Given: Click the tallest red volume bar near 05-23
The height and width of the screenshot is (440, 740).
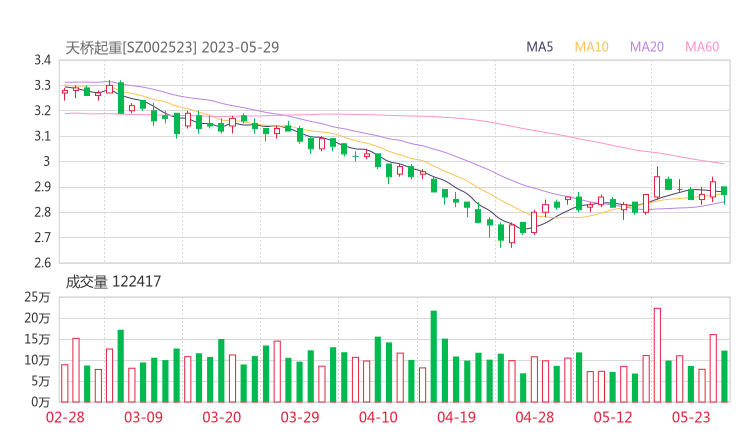Looking at the screenshot, I should click(657, 355).
